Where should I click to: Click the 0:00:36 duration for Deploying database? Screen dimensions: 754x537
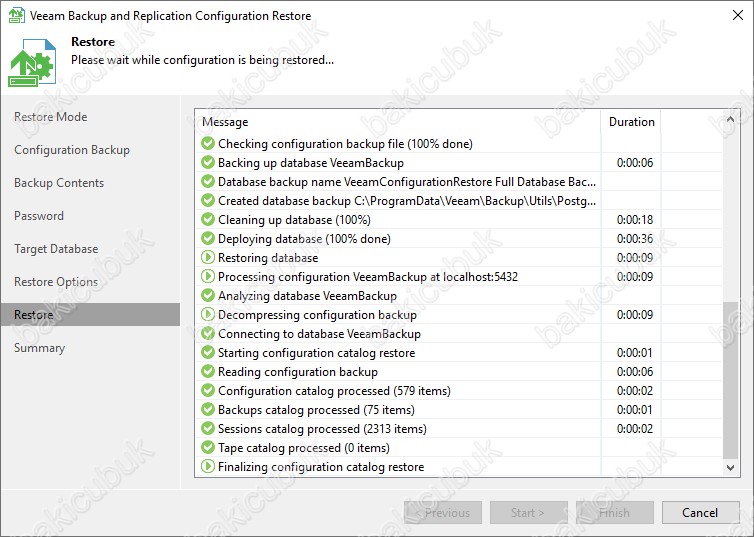pos(635,238)
